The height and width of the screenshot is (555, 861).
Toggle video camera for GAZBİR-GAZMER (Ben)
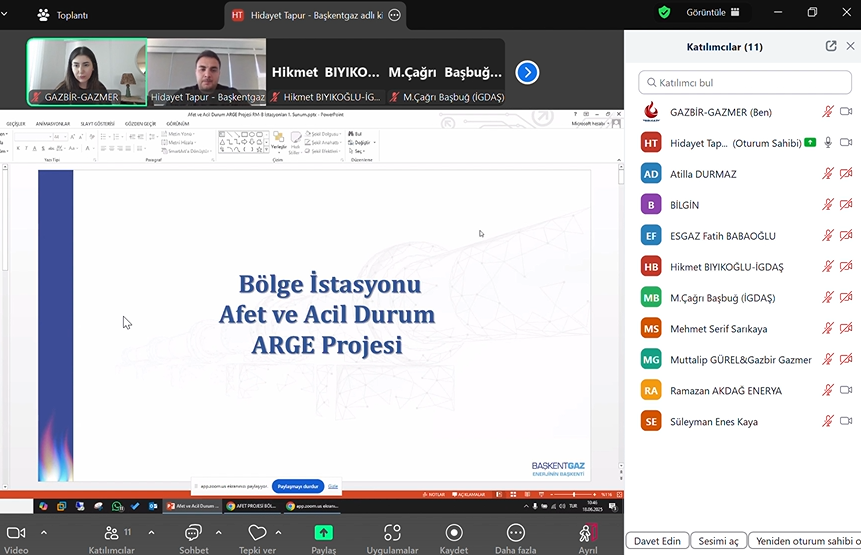click(846, 111)
